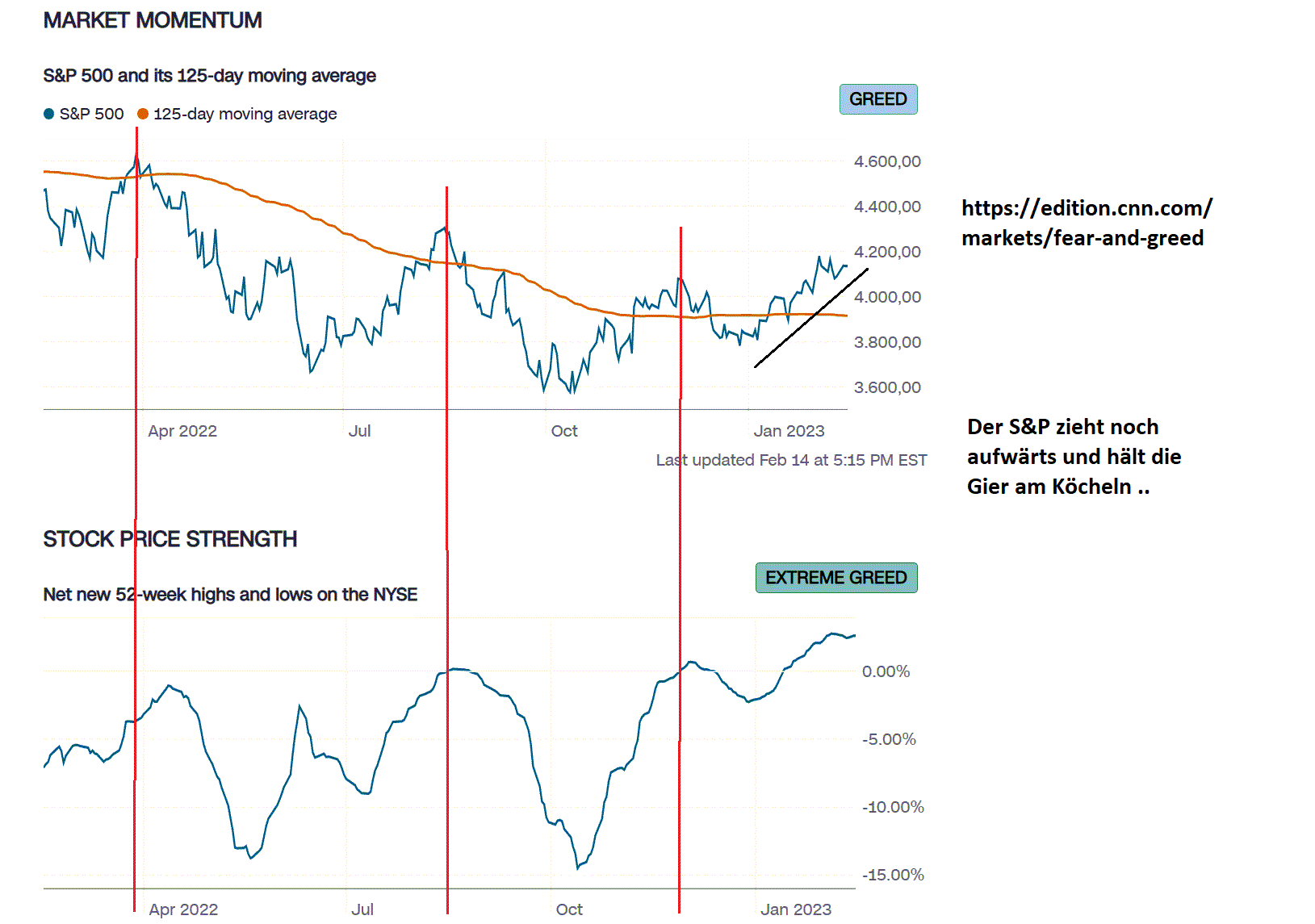Viewport: 1315px width, 924px height.
Task: Click the teal S&P 500 legend dot
Action: pyautogui.click(x=48, y=114)
